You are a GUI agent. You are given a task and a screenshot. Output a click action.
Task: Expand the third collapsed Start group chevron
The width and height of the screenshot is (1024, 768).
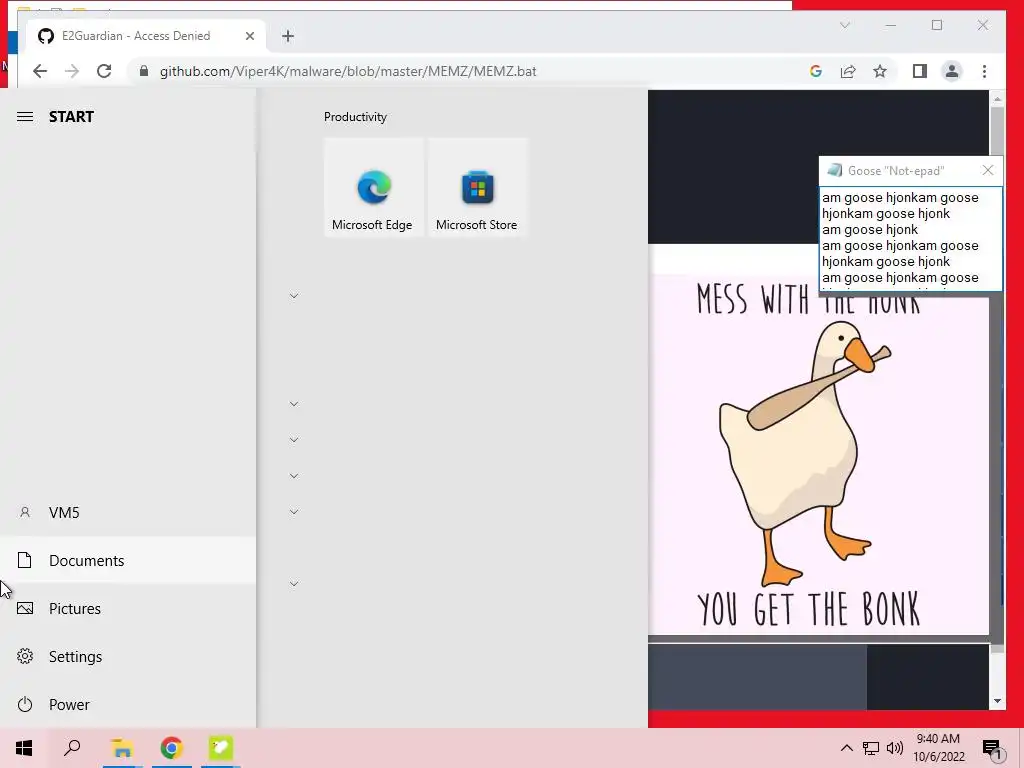294,440
